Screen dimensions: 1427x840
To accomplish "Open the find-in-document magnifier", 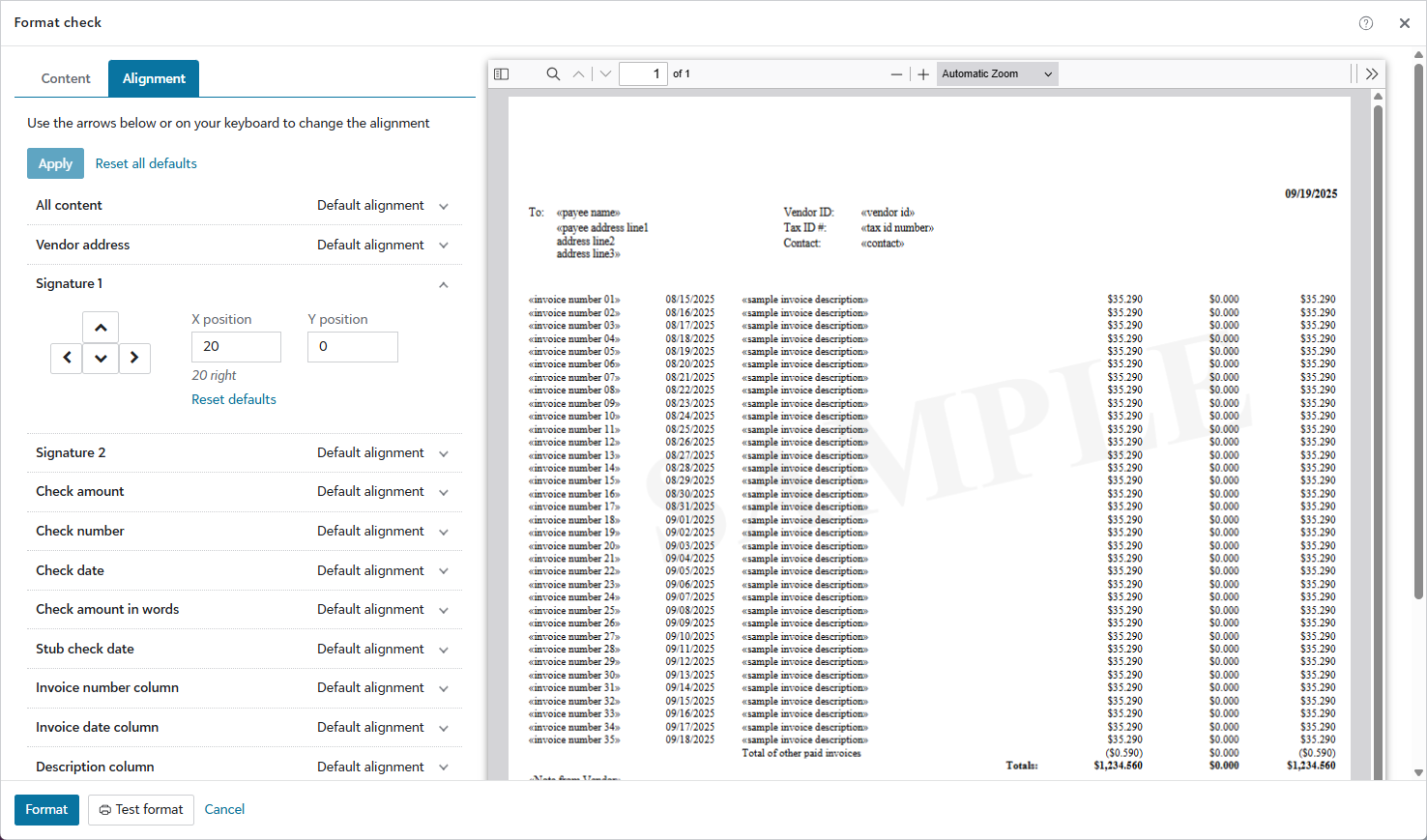I will tap(553, 73).
